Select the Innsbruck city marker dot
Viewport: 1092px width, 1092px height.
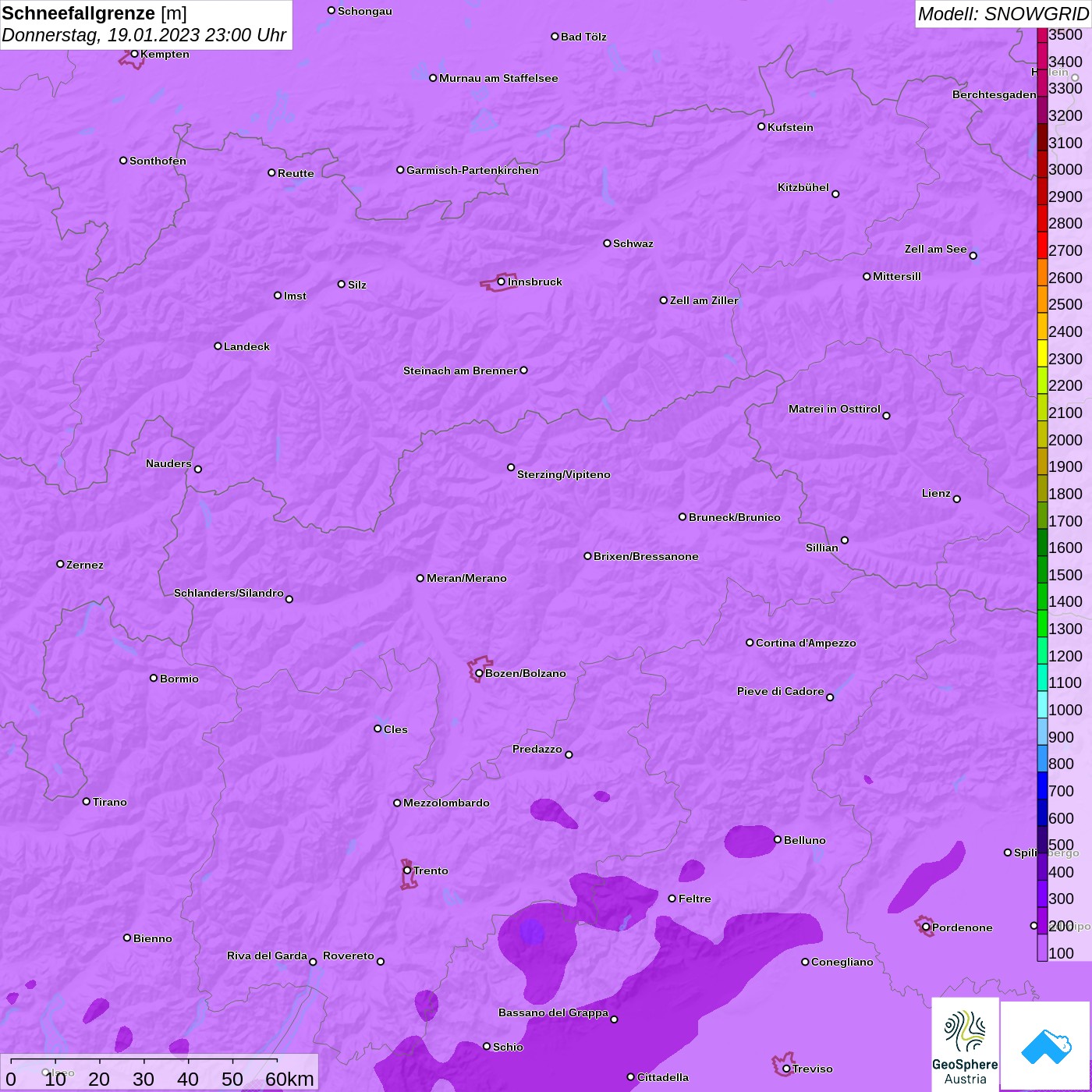[501, 282]
